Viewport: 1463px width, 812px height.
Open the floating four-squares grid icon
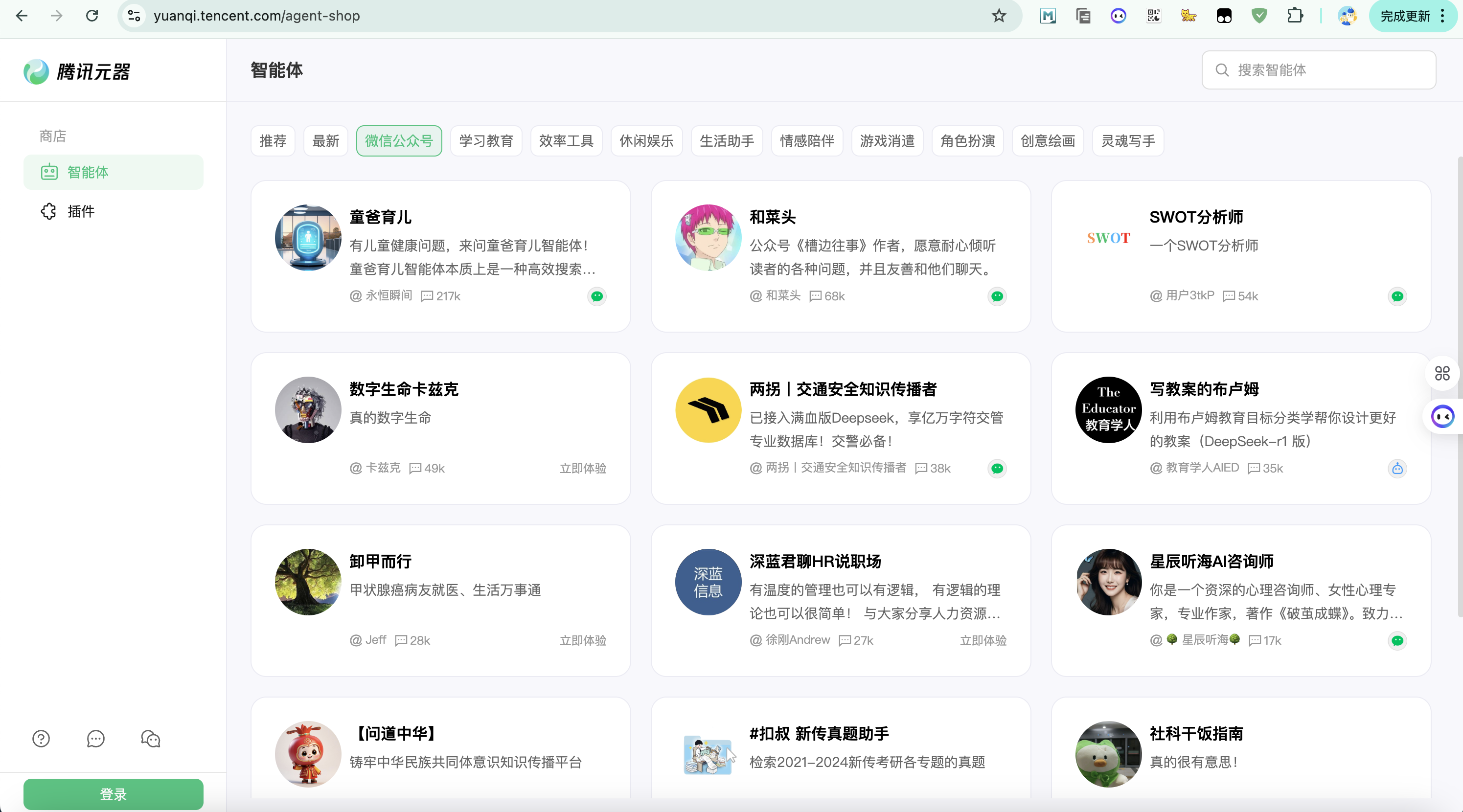click(x=1442, y=373)
